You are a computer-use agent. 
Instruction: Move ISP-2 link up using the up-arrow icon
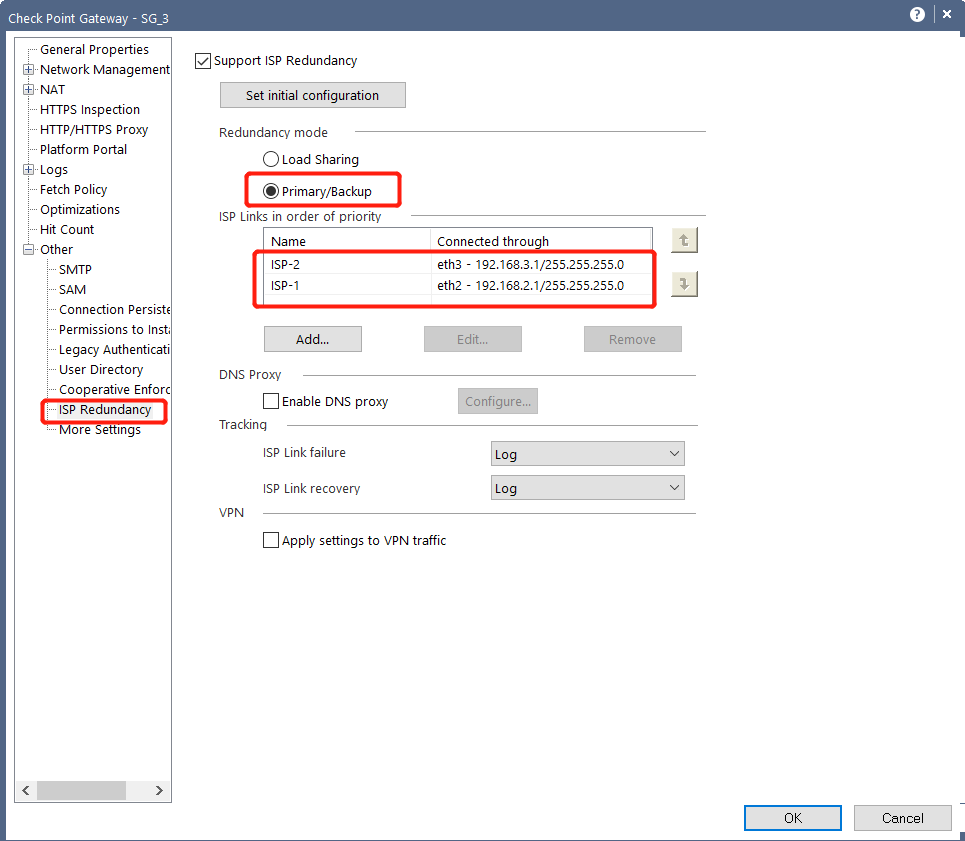pos(684,240)
